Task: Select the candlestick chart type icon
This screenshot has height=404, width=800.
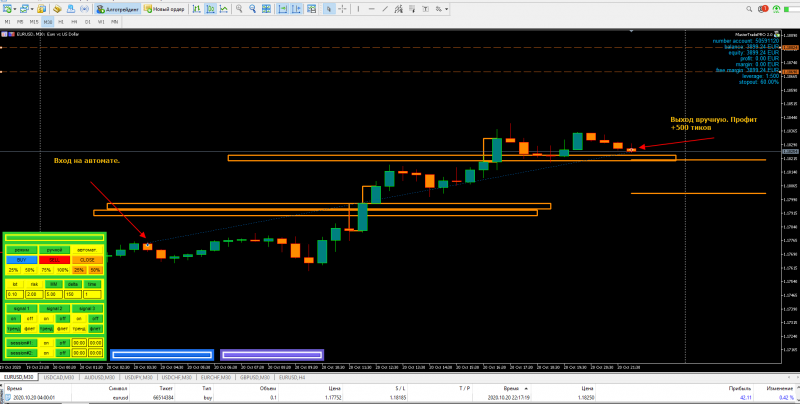Action: coord(210,9)
